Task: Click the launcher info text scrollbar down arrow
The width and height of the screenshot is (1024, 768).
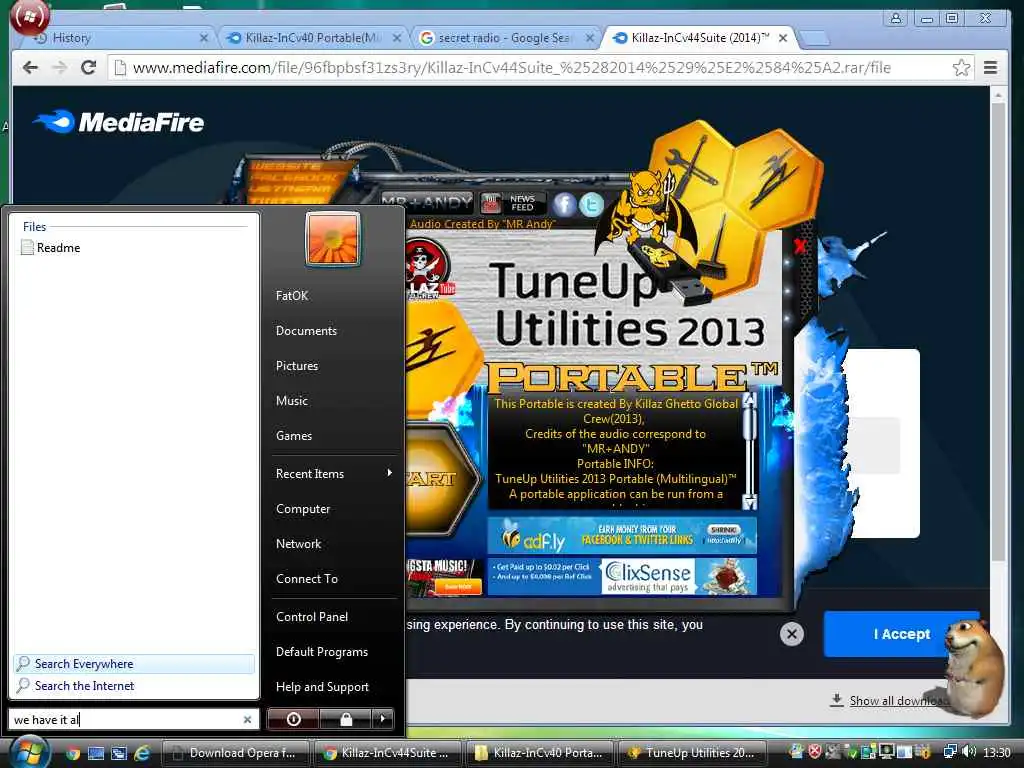Action: click(x=750, y=502)
